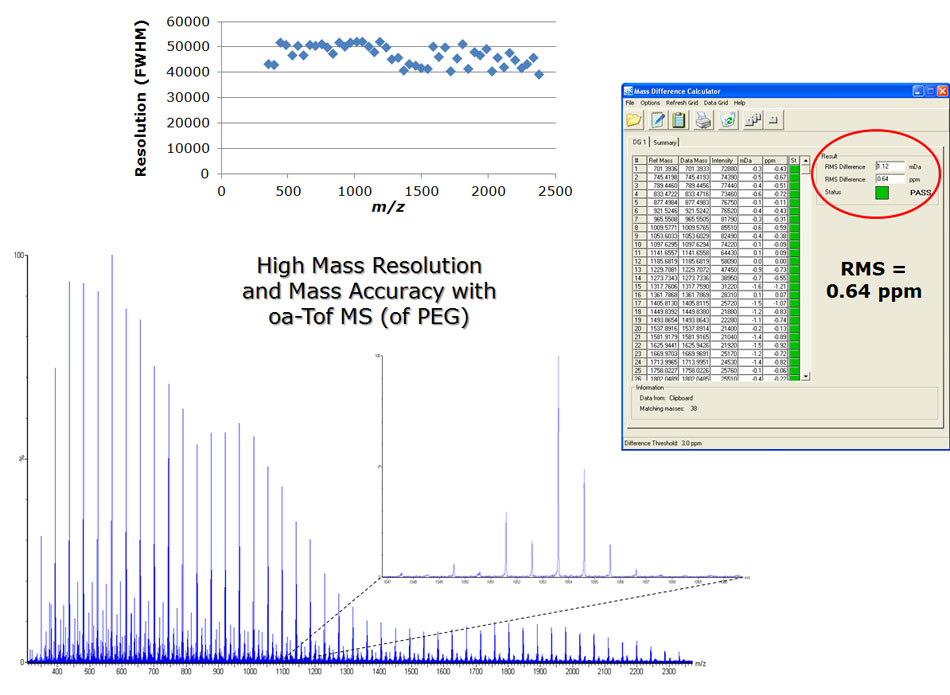Click the notepad-with-pencil edit toolbar icon
The width and height of the screenshot is (950, 695).
point(657,120)
